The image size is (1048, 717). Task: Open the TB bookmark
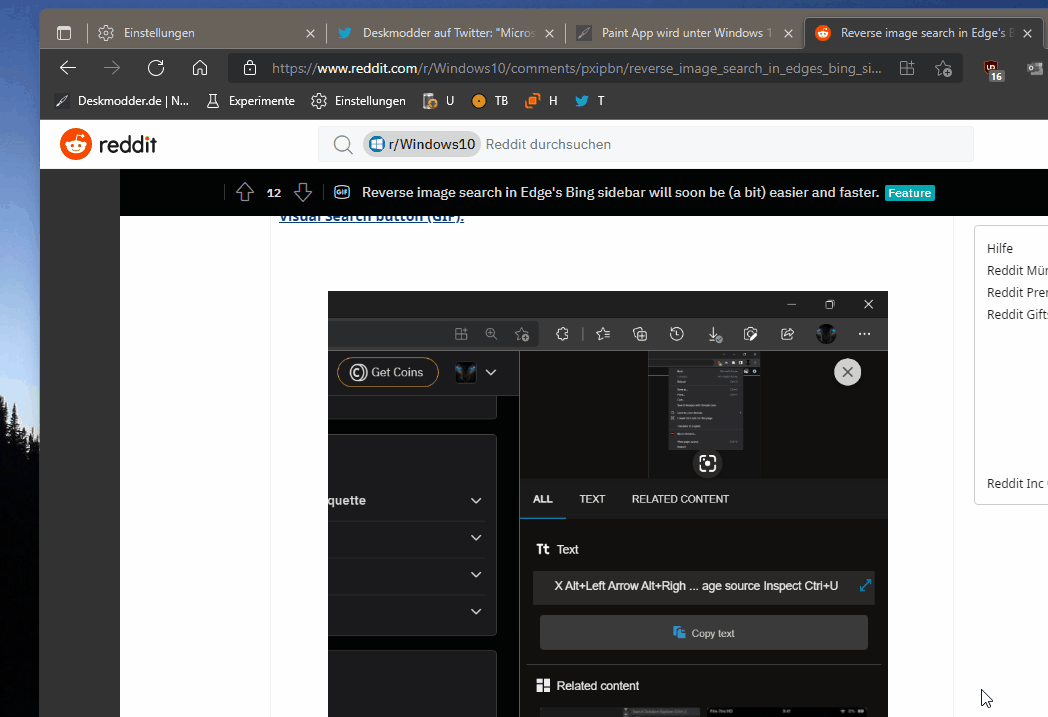[x=490, y=101]
